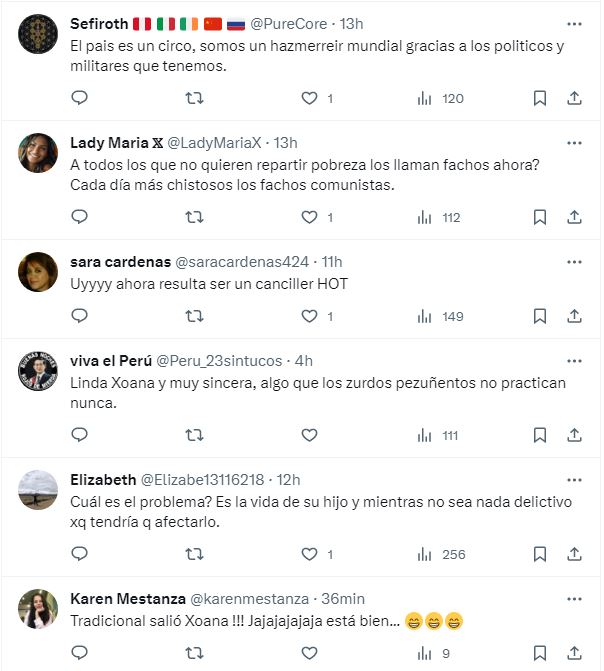The width and height of the screenshot is (604, 671).
Task: Bookmark Elizabeth's tweet
Action: coord(540,554)
